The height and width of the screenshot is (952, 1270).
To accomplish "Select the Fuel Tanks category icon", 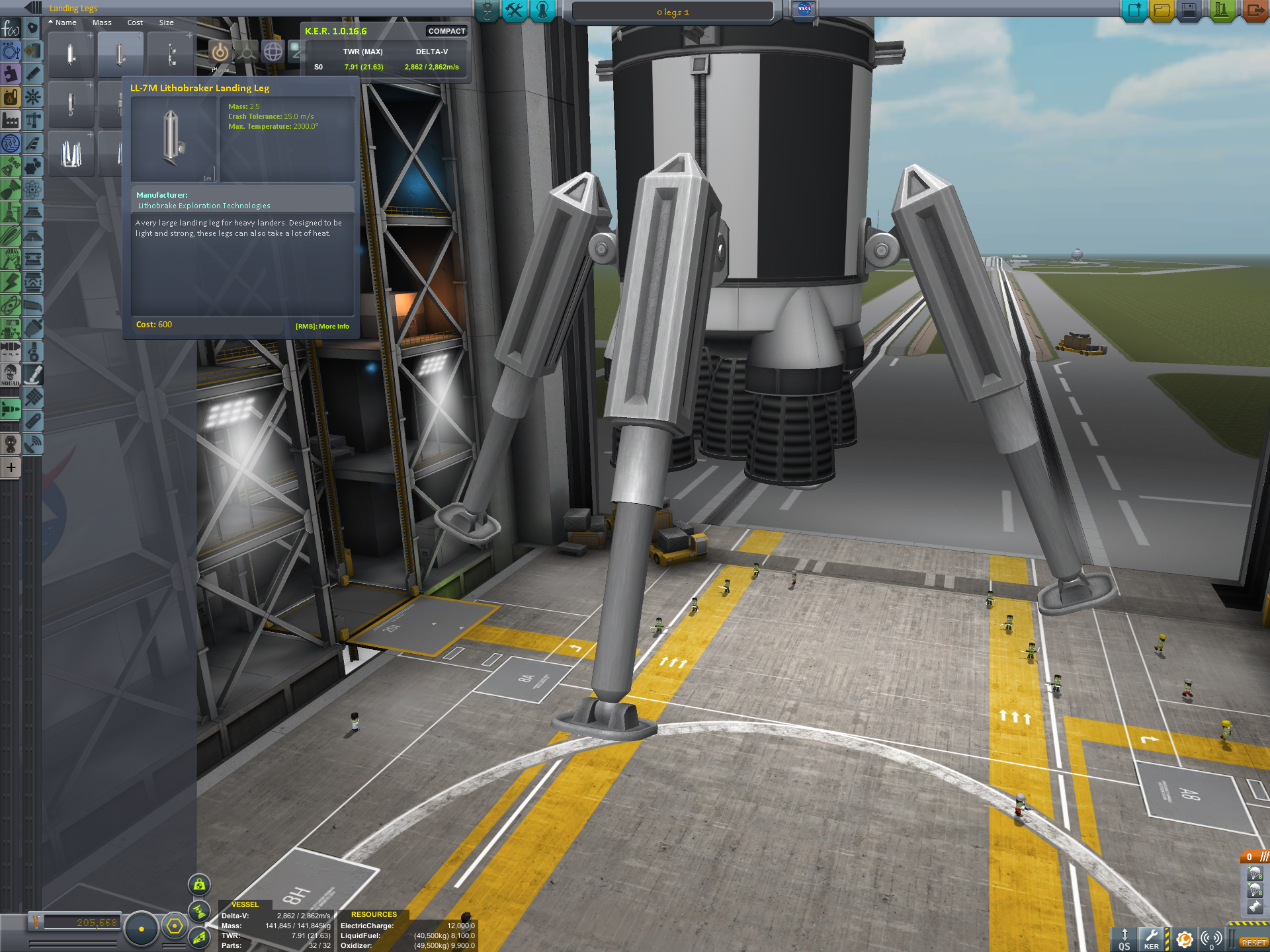I will [32, 51].
